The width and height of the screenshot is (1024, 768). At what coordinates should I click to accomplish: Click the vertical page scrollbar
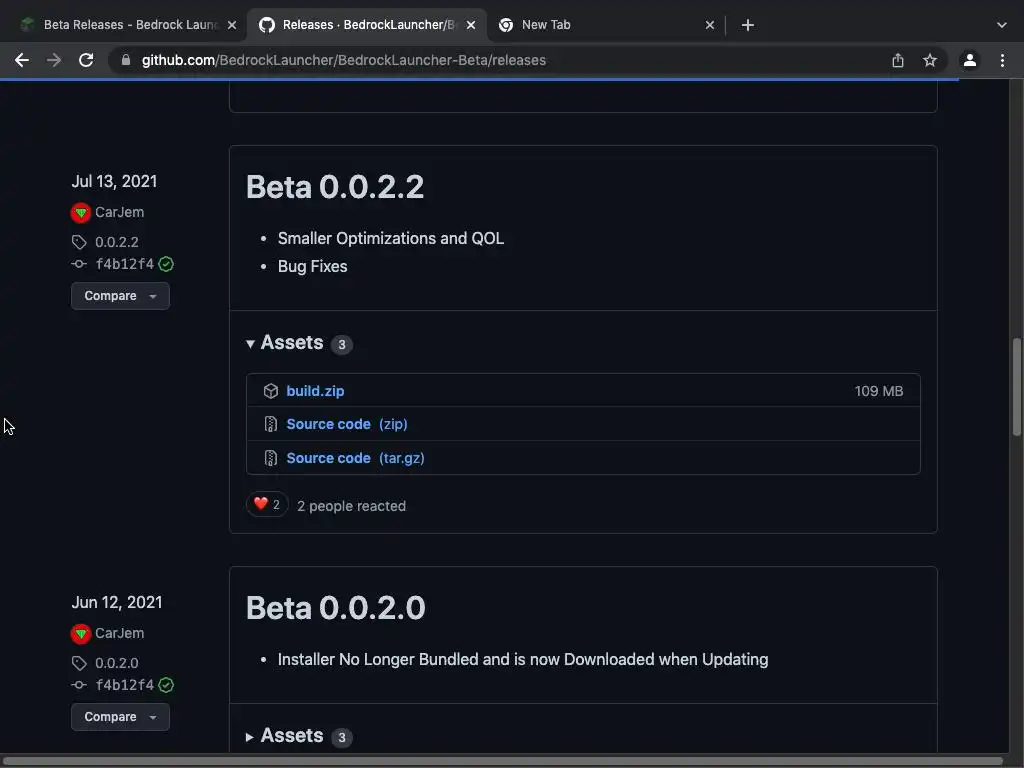tap(1017, 386)
